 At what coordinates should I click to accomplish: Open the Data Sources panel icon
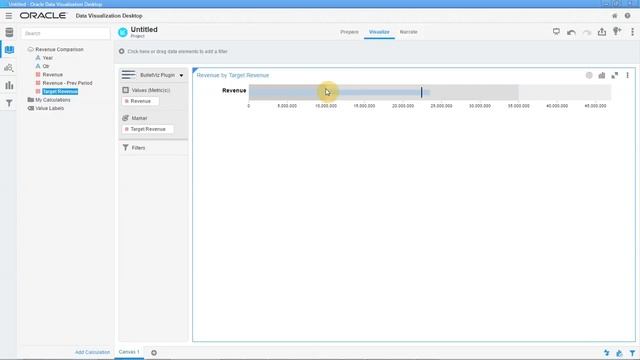tap(9, 32)
